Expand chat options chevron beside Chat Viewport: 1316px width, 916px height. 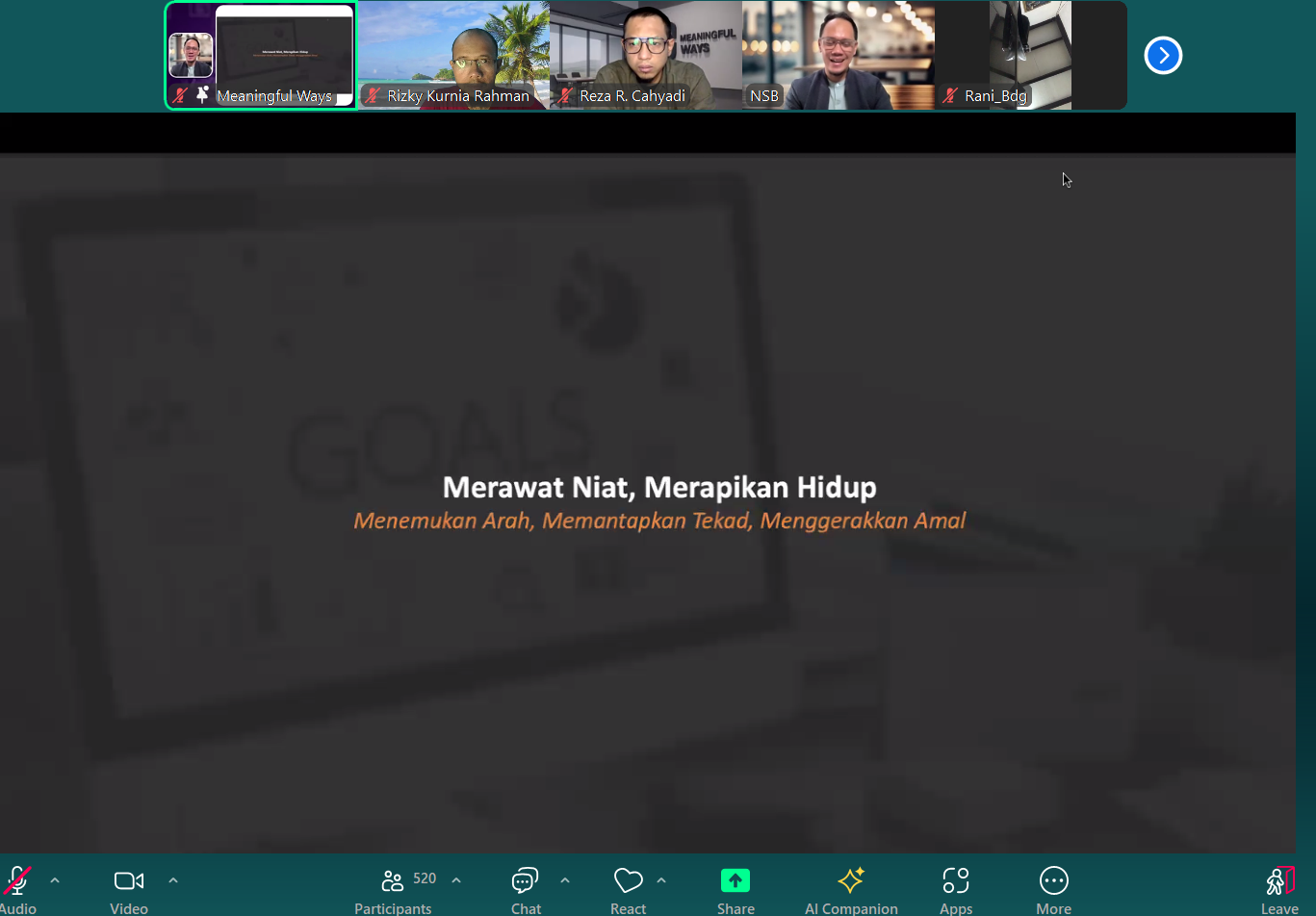[565, 880]
